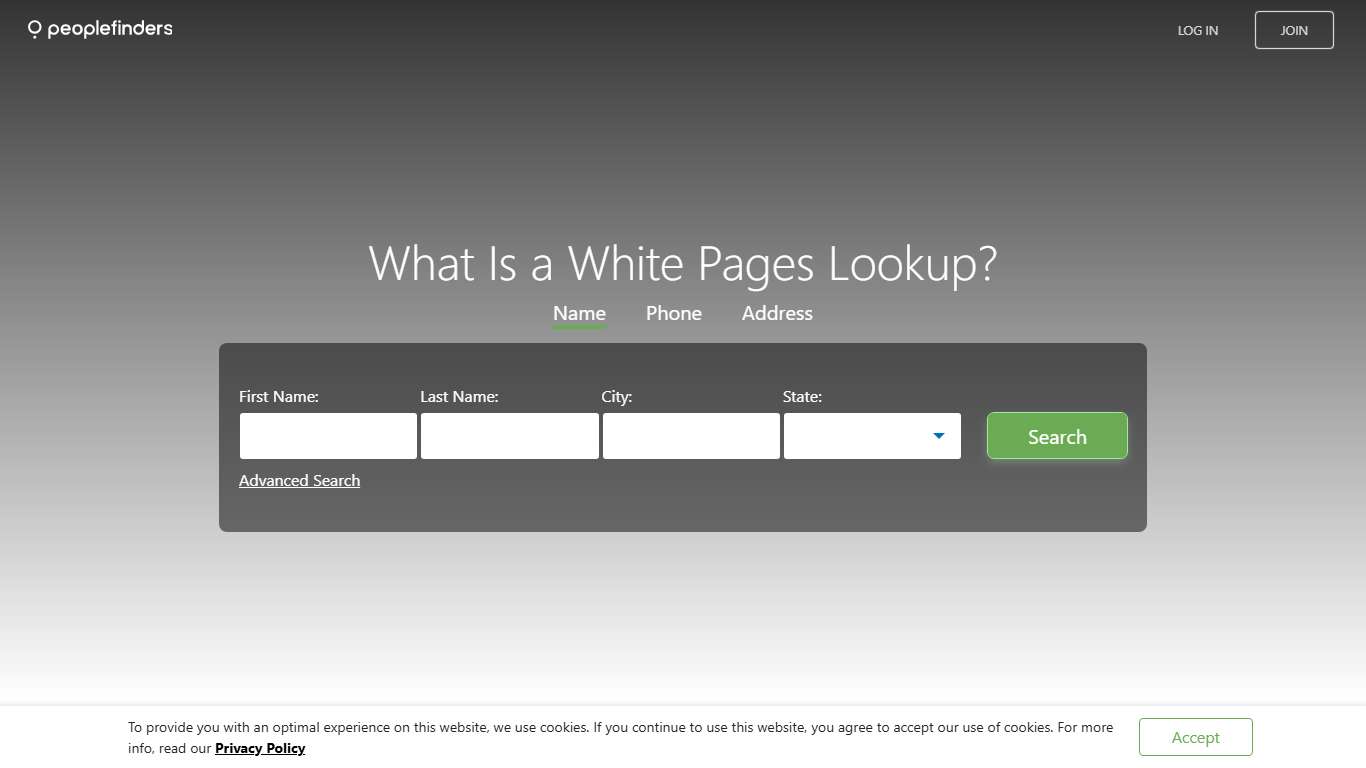Switch to the Phone search tab
The height and width of the screenshot is (768, 1366).
pos(673,313)
